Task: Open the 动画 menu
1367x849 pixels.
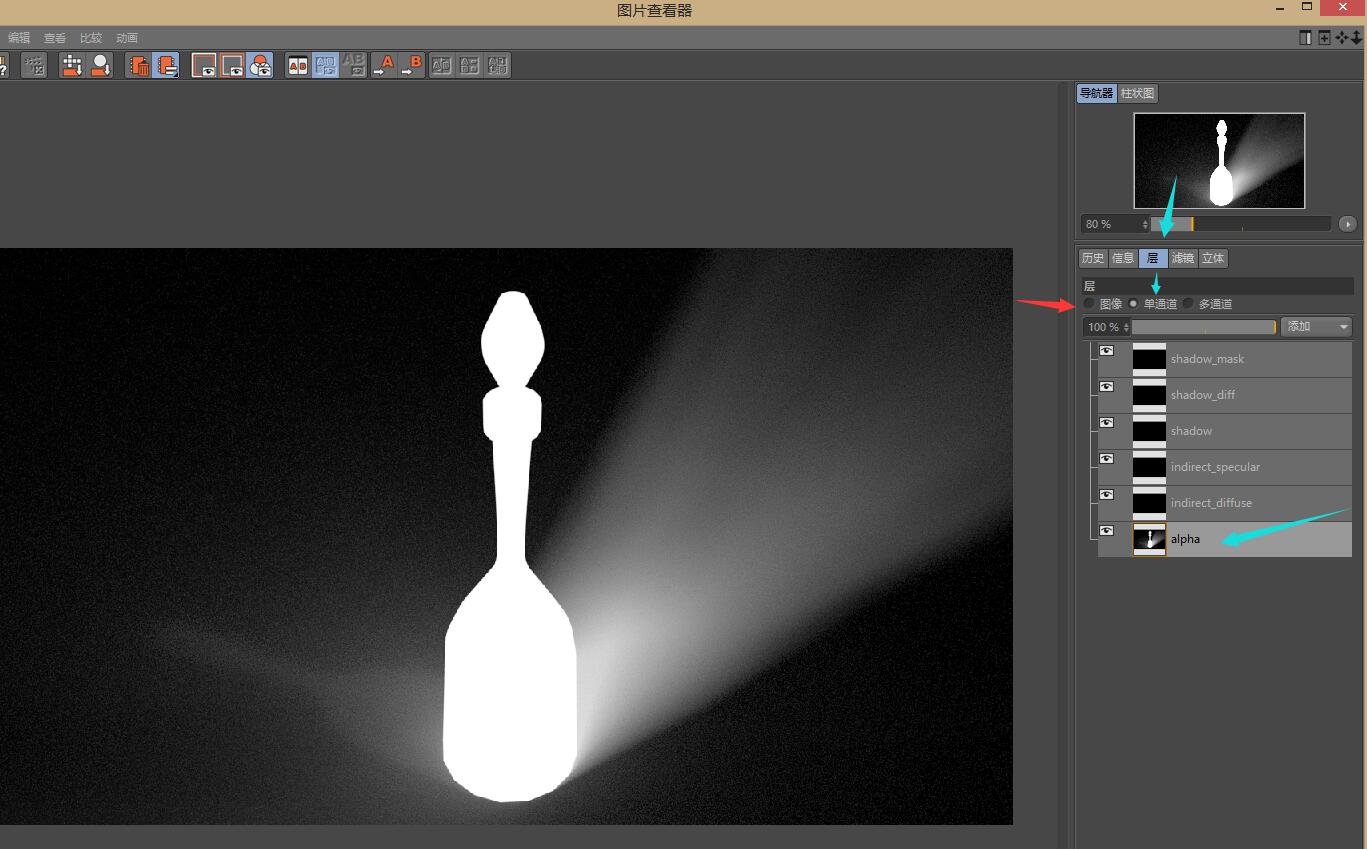Action: click(x=127, y=38)
